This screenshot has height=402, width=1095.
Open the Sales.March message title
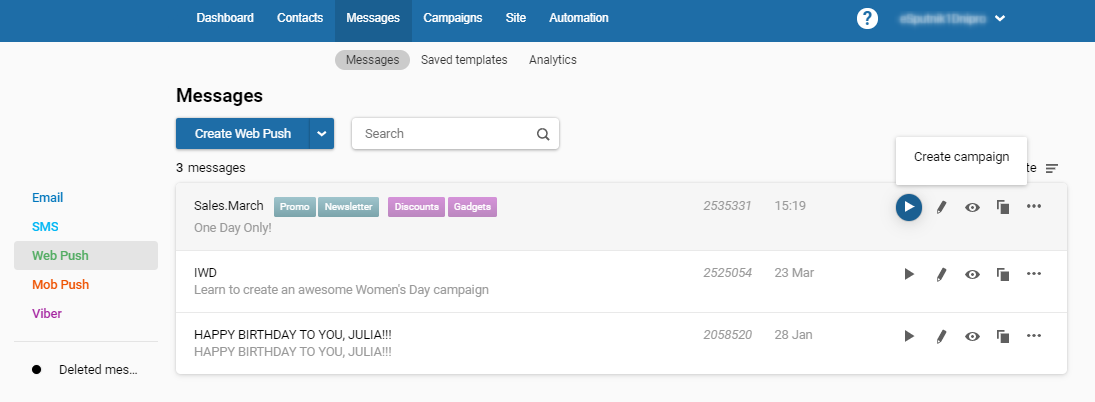229,206
